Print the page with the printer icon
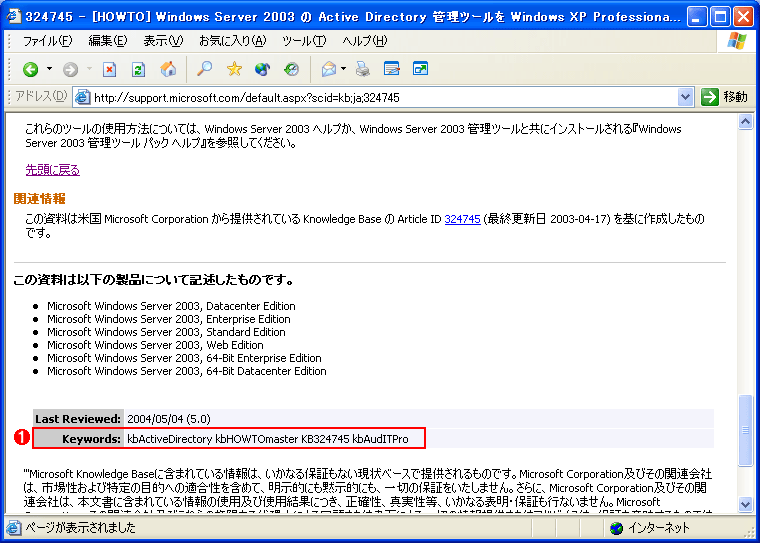The width and height of the screenshot is (760, 543). pyautogui.click(x=362, y=69)
